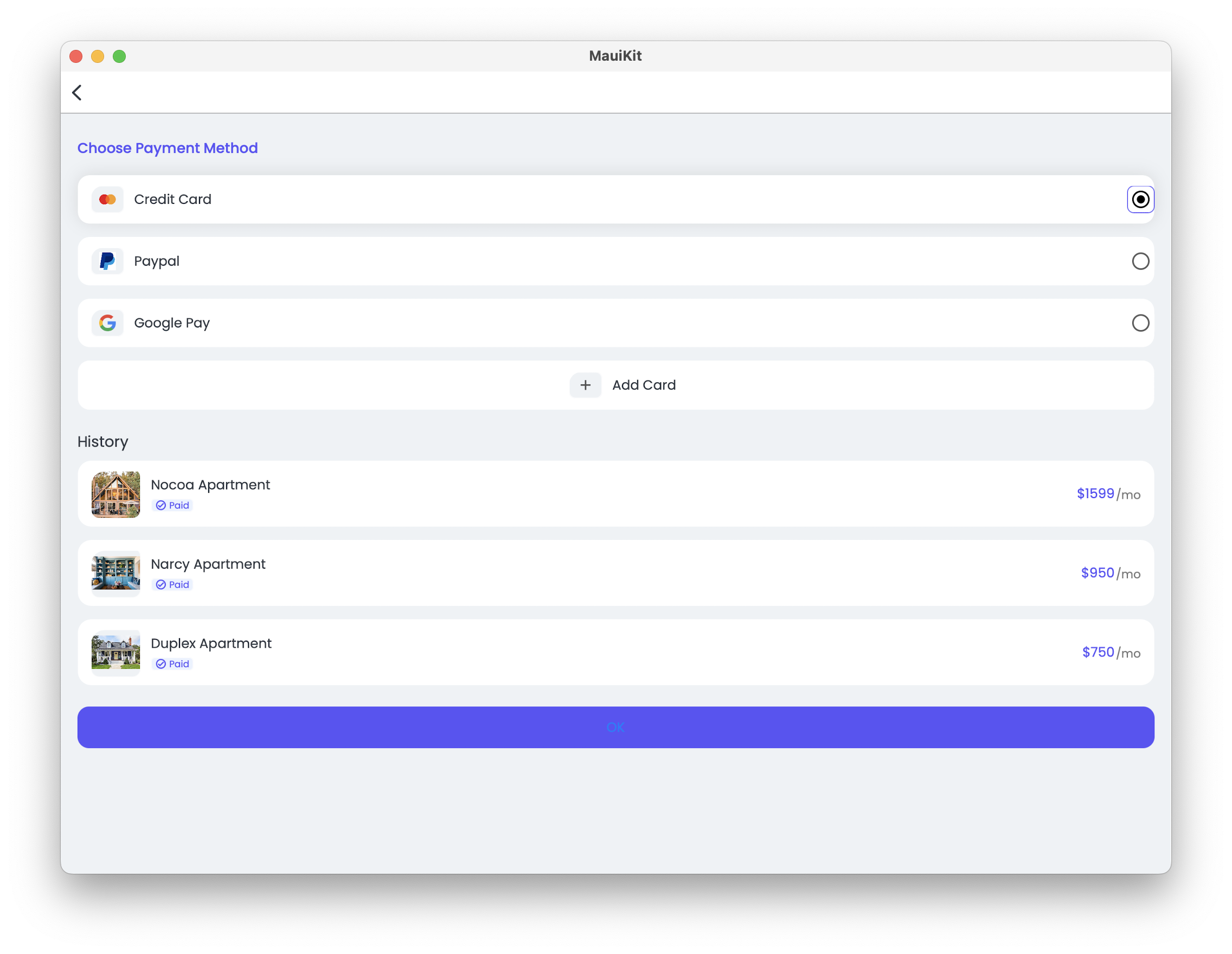Click the plus icon beside Add Card
This screenshot has width=1232, height=954.
(x=585, y=385)
